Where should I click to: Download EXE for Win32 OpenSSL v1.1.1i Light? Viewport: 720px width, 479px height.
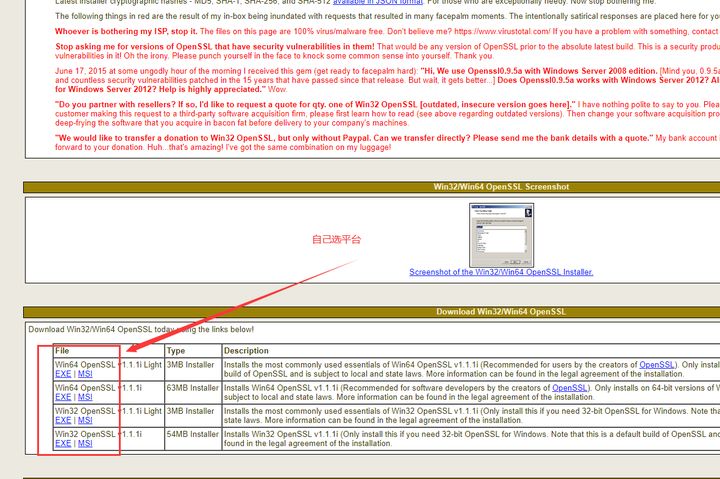[63, 420]
